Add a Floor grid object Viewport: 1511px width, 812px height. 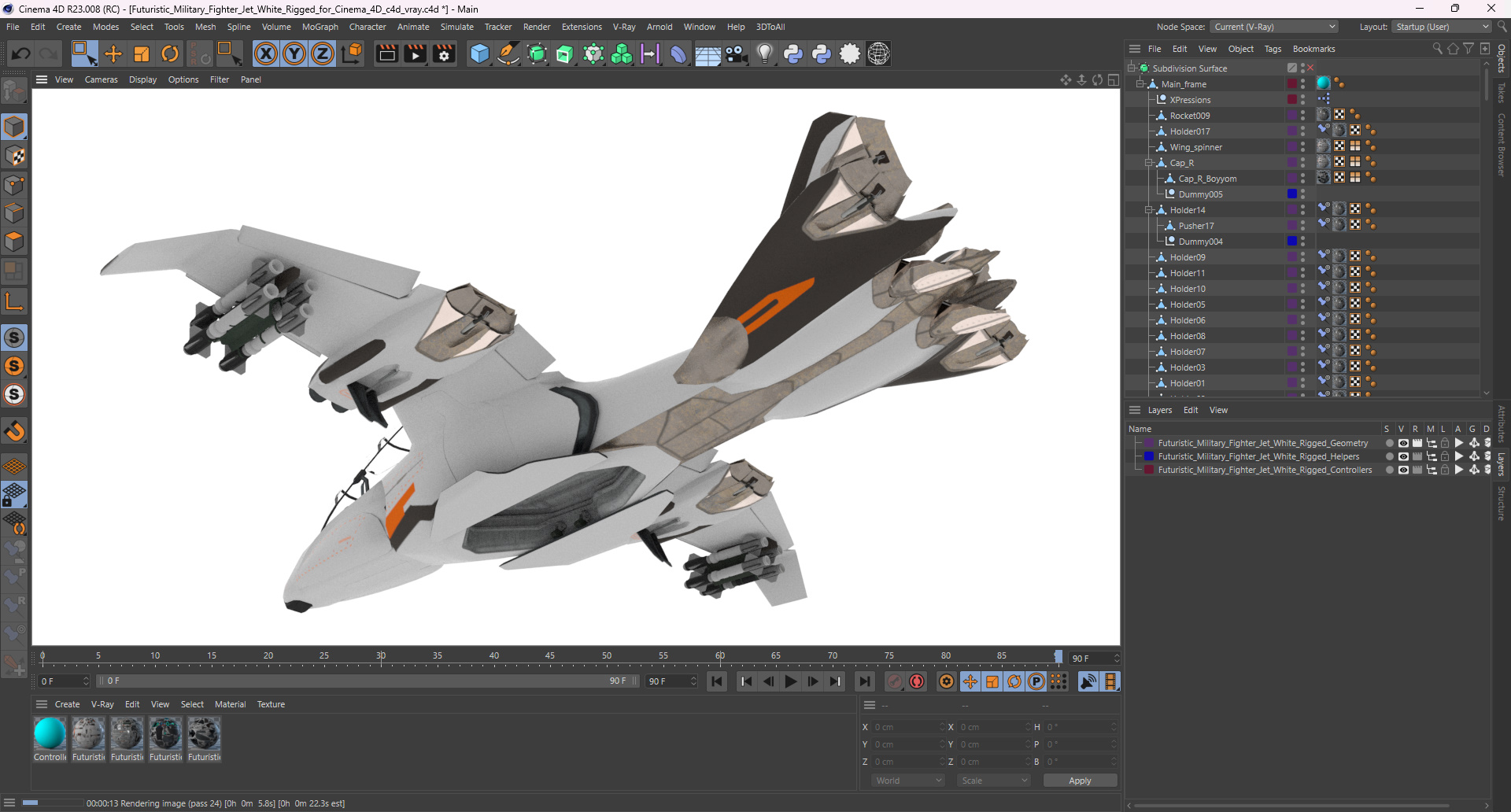point(707,54)
